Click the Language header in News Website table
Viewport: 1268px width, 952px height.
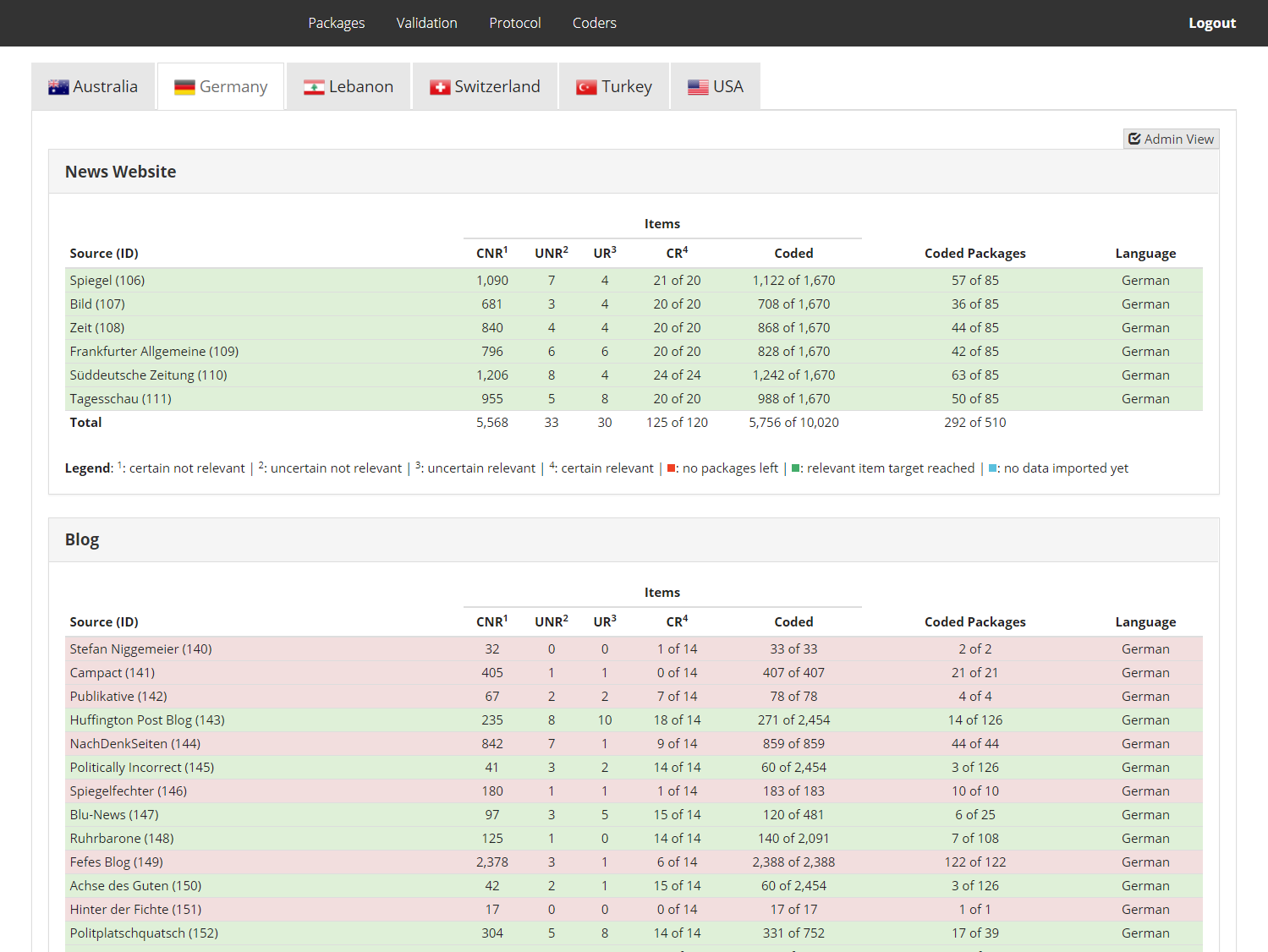[1145, 253]
